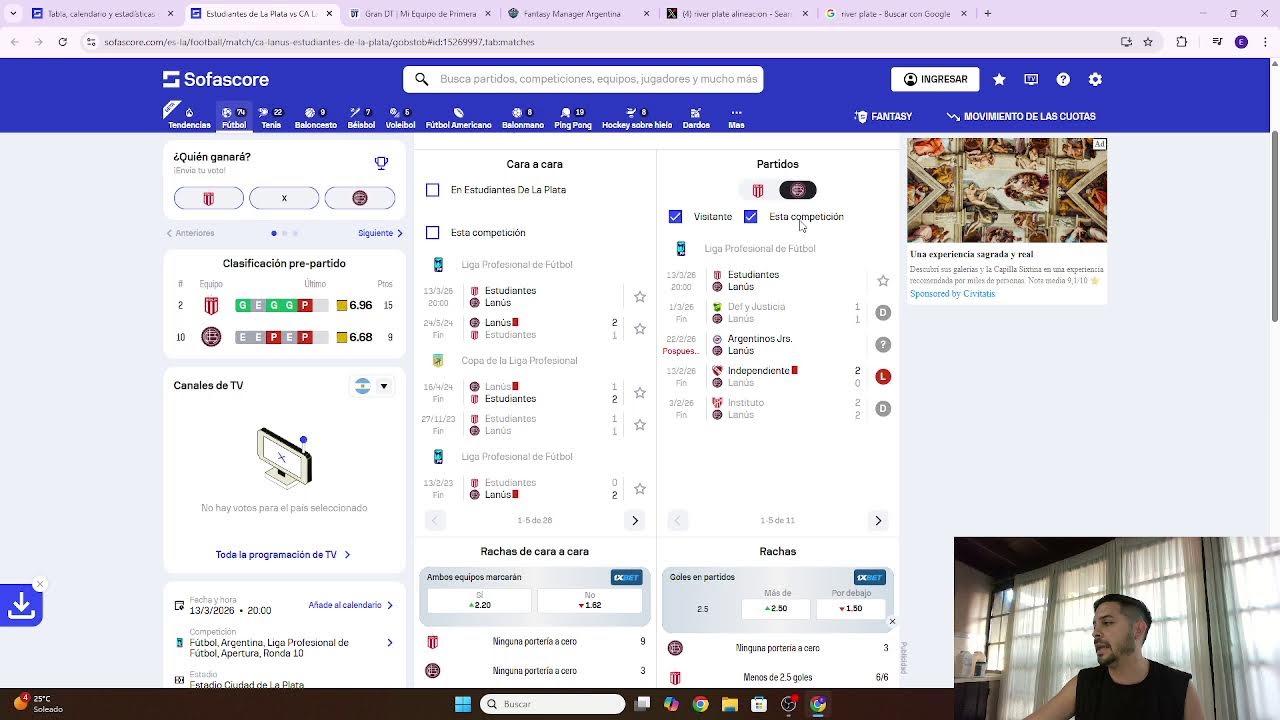Open favorites star in Sofascore header
Screen dimensions: 1280x720
(999, 79)
